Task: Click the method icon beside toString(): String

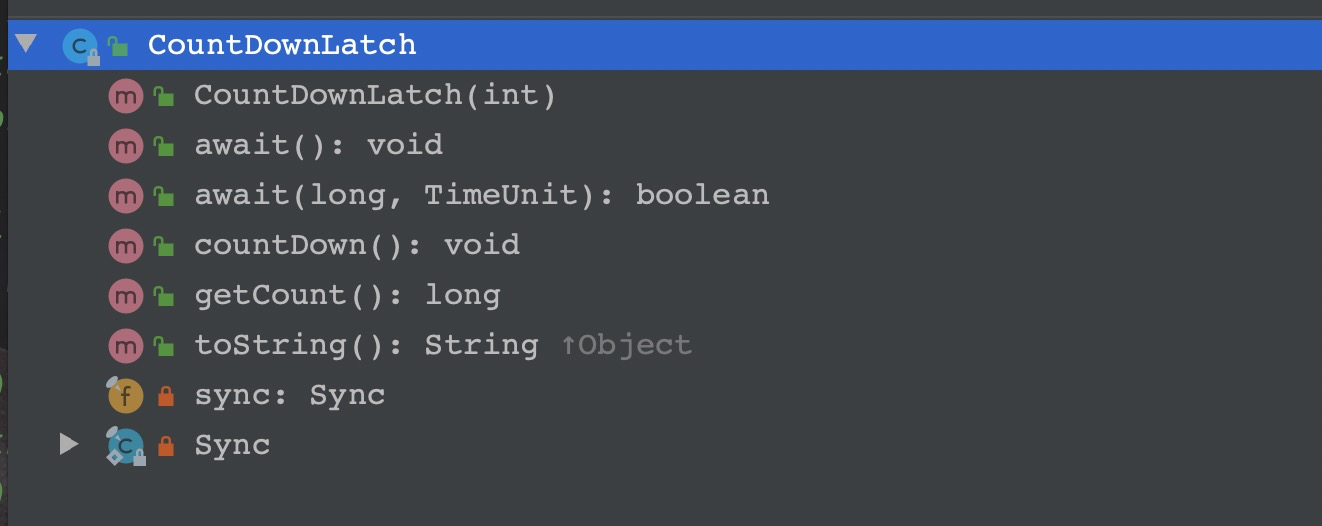Action: click(x=125, y=346)
